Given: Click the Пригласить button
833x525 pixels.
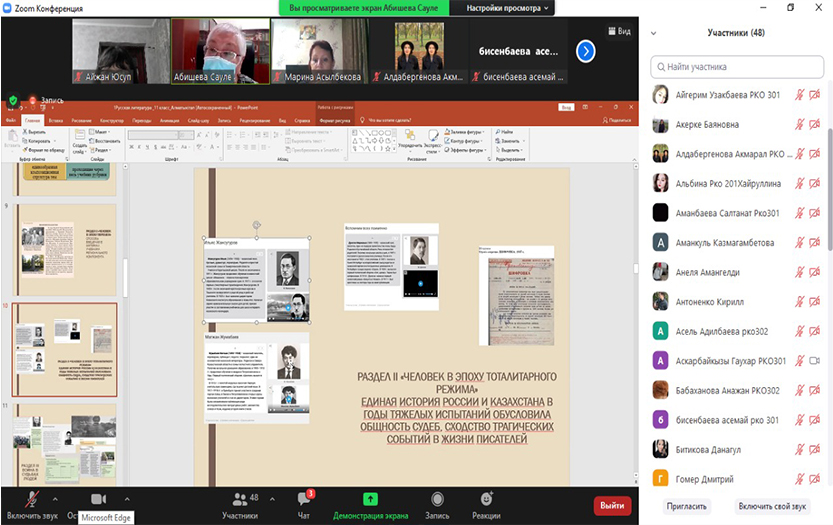Looking at the screenshot, I should pos(687,506).
